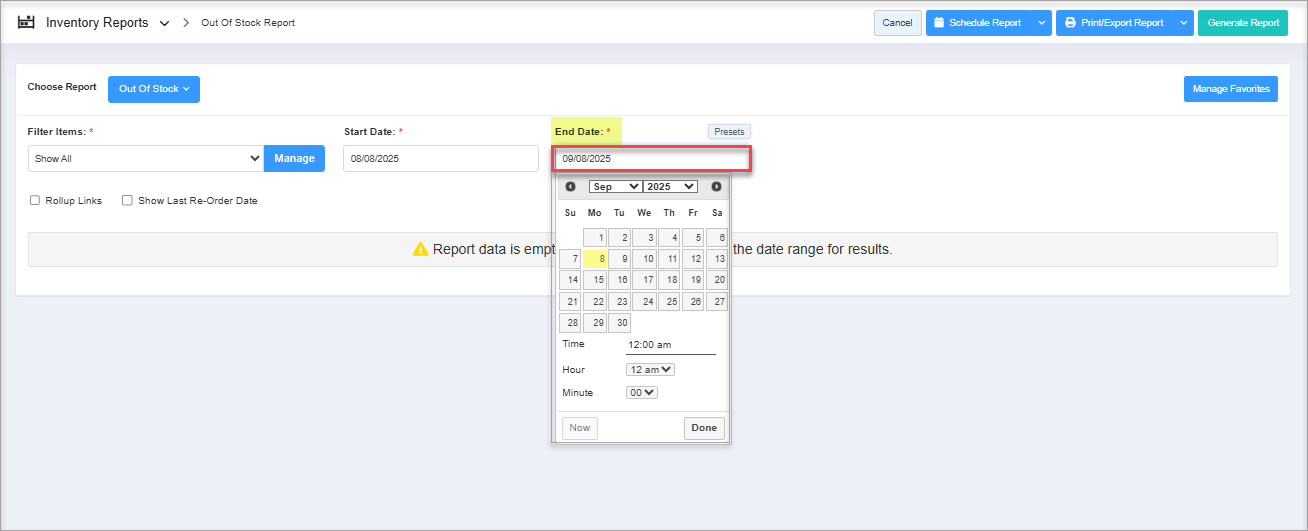The width and height of the screenshot is (1308, 531).
Task: Expand the Schedule Report dropdown arrow
Action: pyautogui.click(x=1041, y=23)
